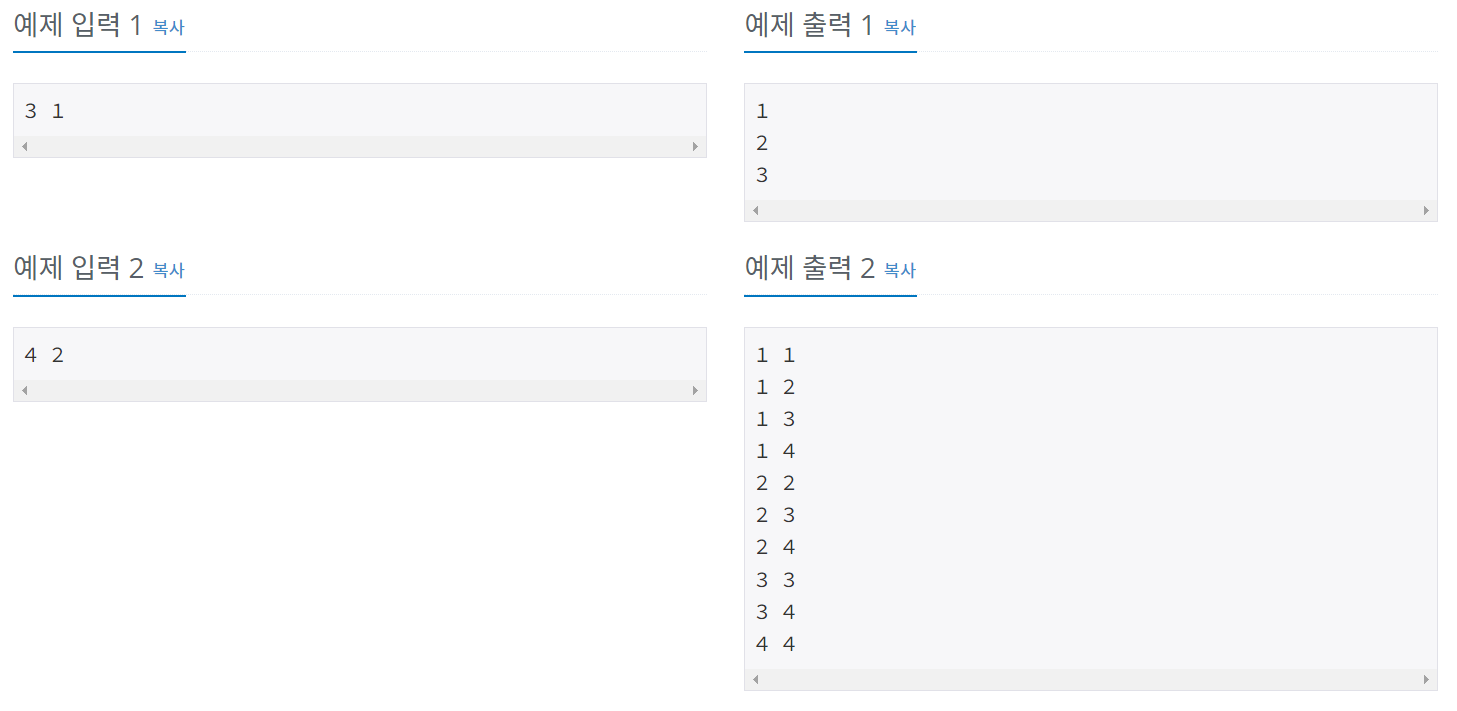Click the line '1 4' in sample output 2
The height and width of the screenshot is (711, 1457).
point(775,450)
